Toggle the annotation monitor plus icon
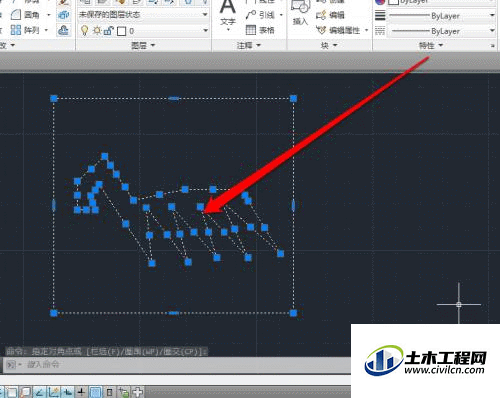 138,392
